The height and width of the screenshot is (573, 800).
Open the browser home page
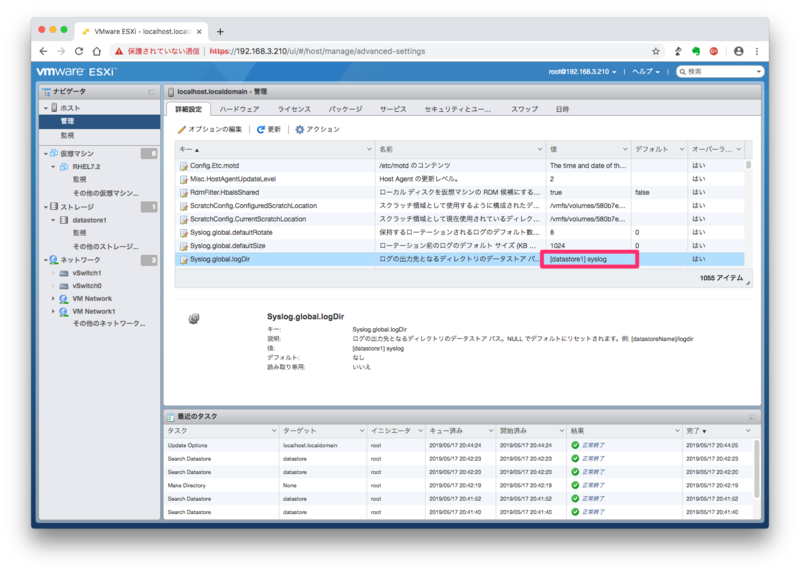coord(97,51)
